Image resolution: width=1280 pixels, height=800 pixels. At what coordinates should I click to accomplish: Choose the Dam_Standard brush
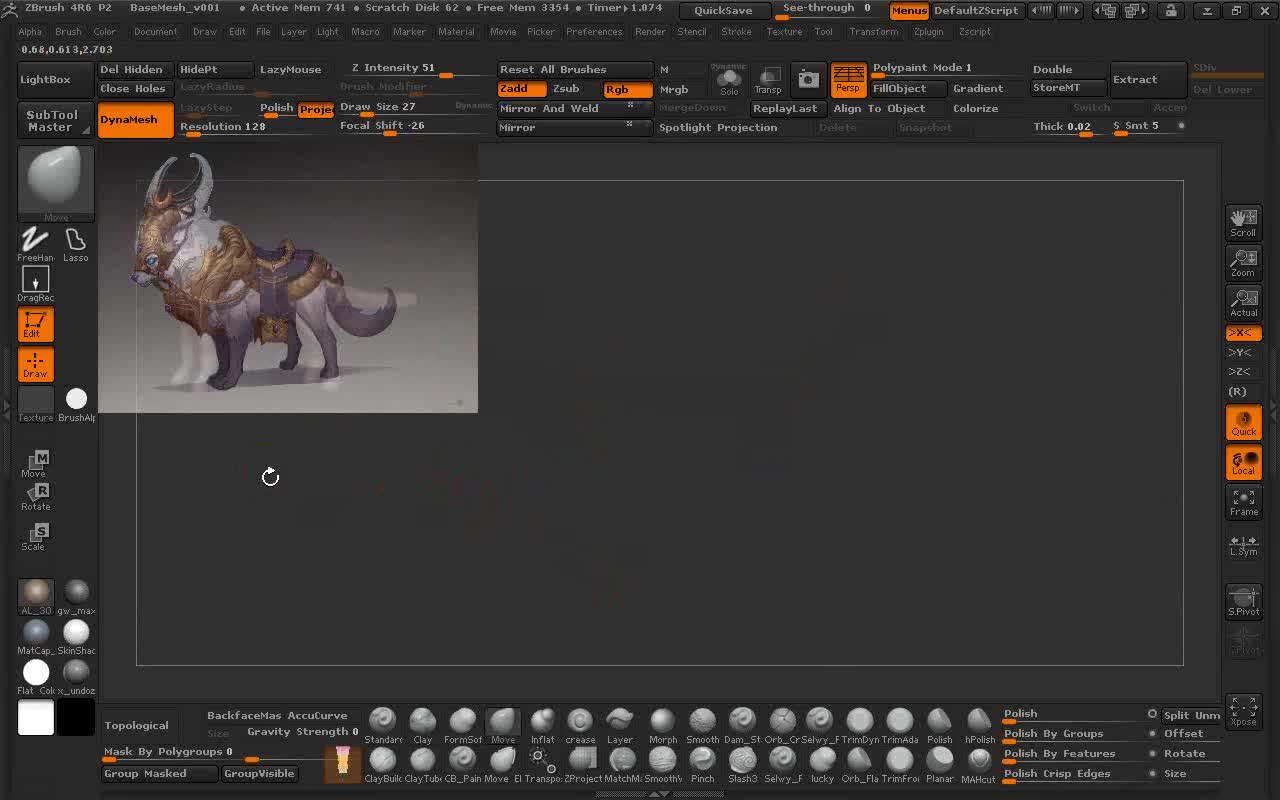(742, 726)
